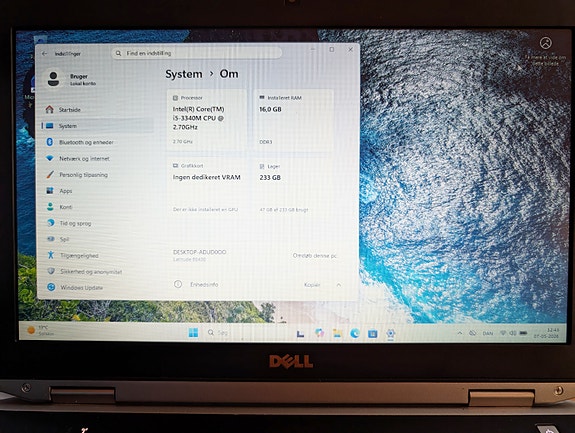Go back with the arrow button
575x433 pixels.
pyautogui.click(x=44, y=54)
